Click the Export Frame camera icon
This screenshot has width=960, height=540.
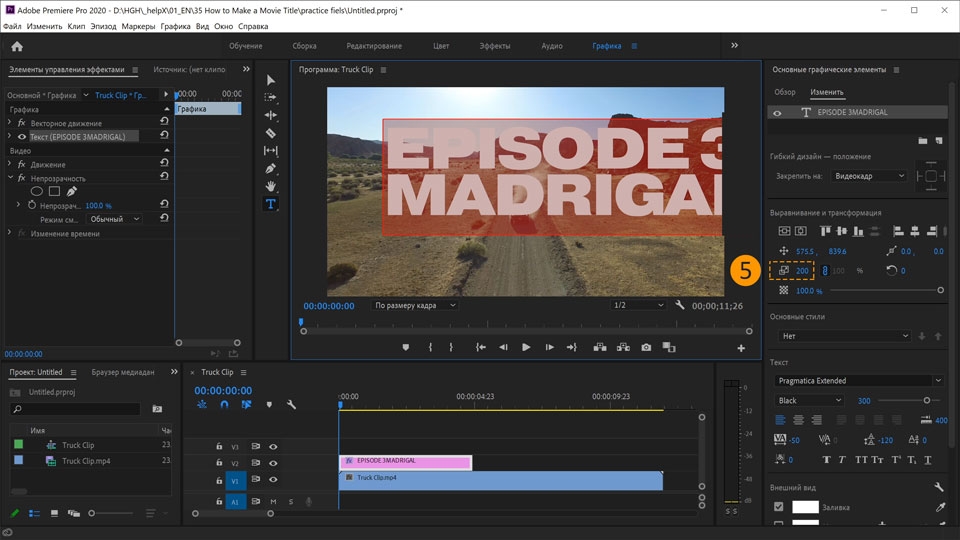pyautogui.click(x=646, y=347)
